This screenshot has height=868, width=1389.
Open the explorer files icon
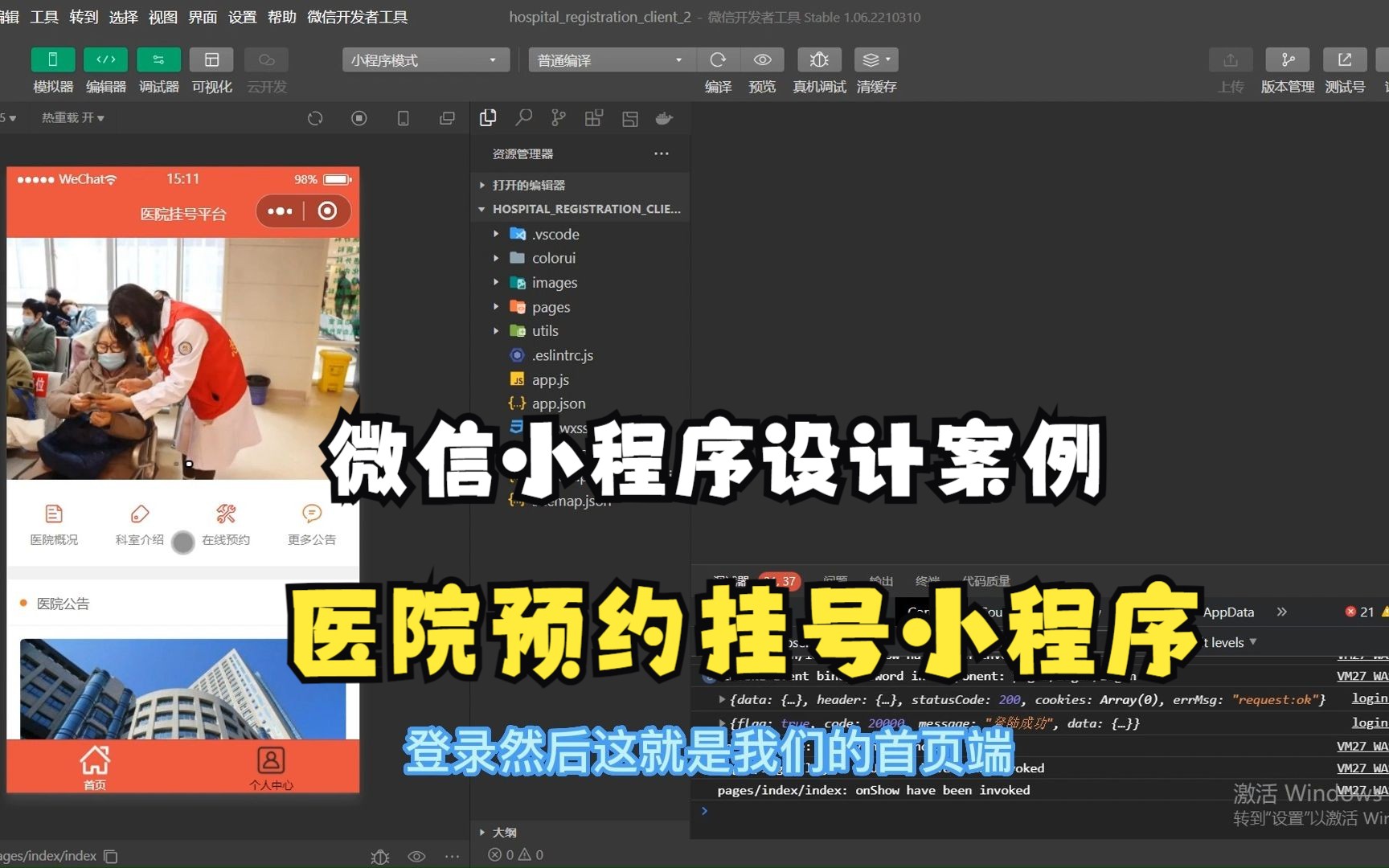(488, 118)
